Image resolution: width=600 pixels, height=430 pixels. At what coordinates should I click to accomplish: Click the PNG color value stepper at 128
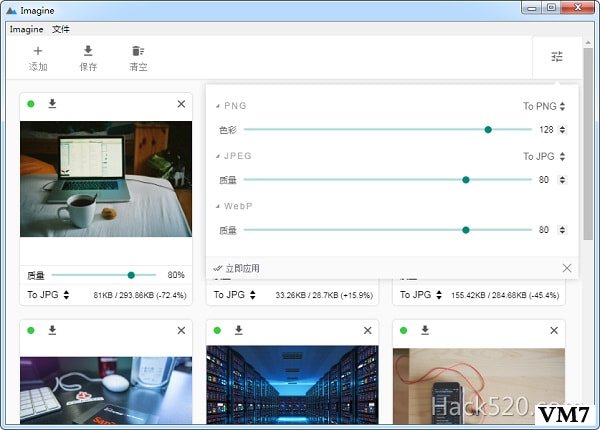click(562, 130)
